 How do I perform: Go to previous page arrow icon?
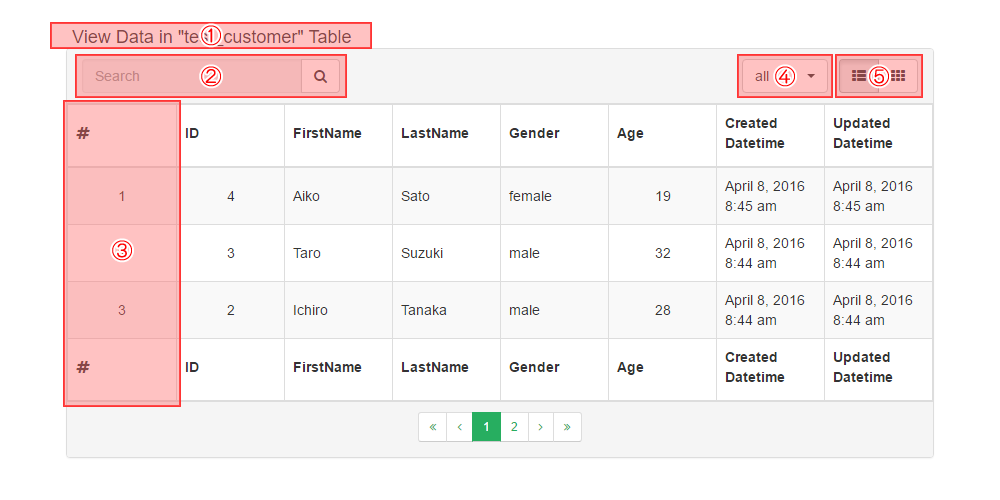click(x=459, y=427)
